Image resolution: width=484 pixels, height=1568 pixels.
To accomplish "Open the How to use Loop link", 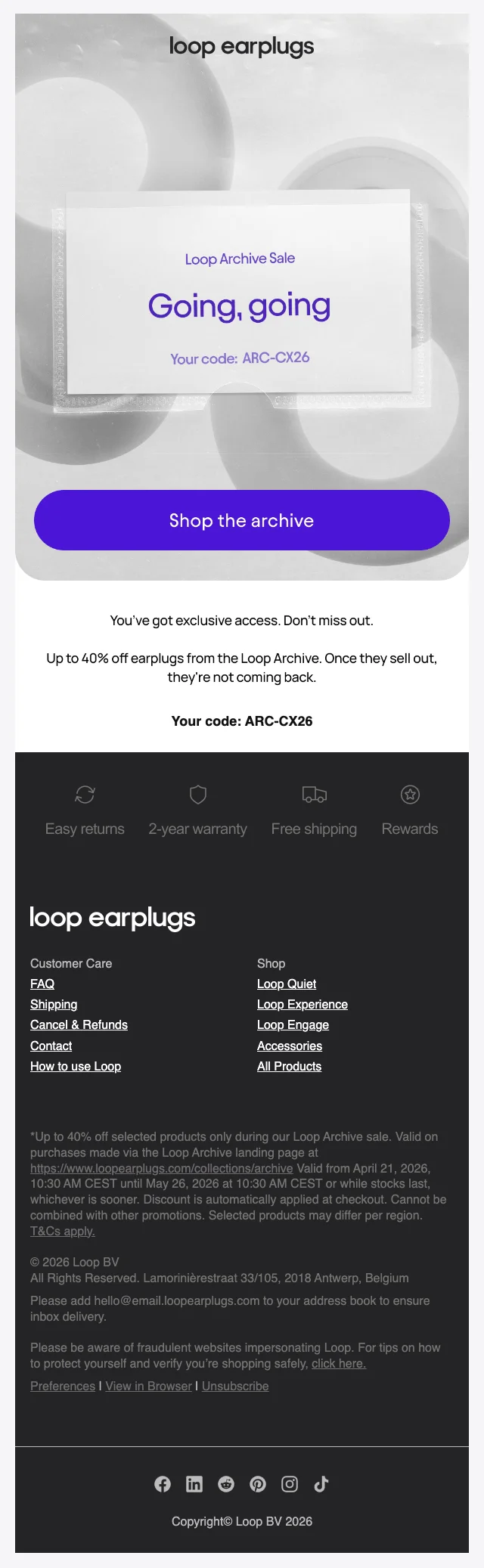I will pyautogui.click(x=76, y=1066).
